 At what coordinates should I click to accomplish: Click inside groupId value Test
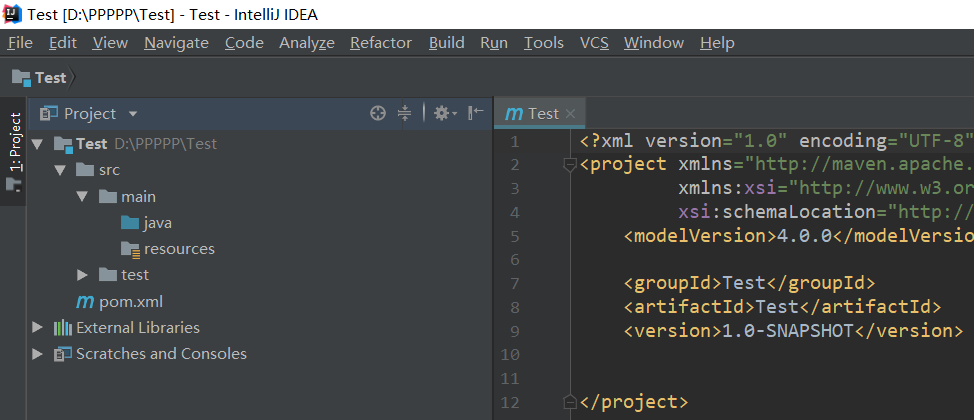click(x=743, y=283)
